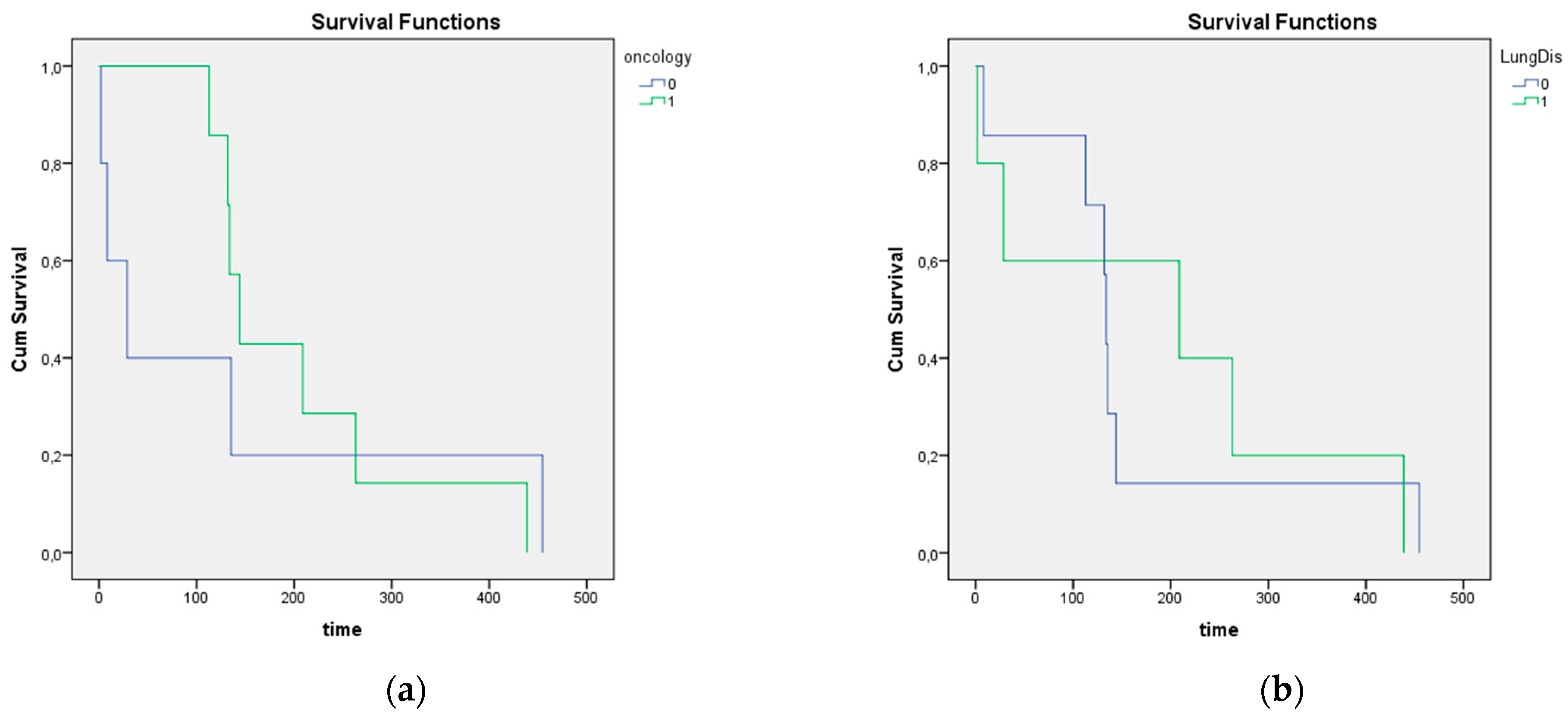
Task: Click the blue line marker for oncology 0
Action: (651, 84)
